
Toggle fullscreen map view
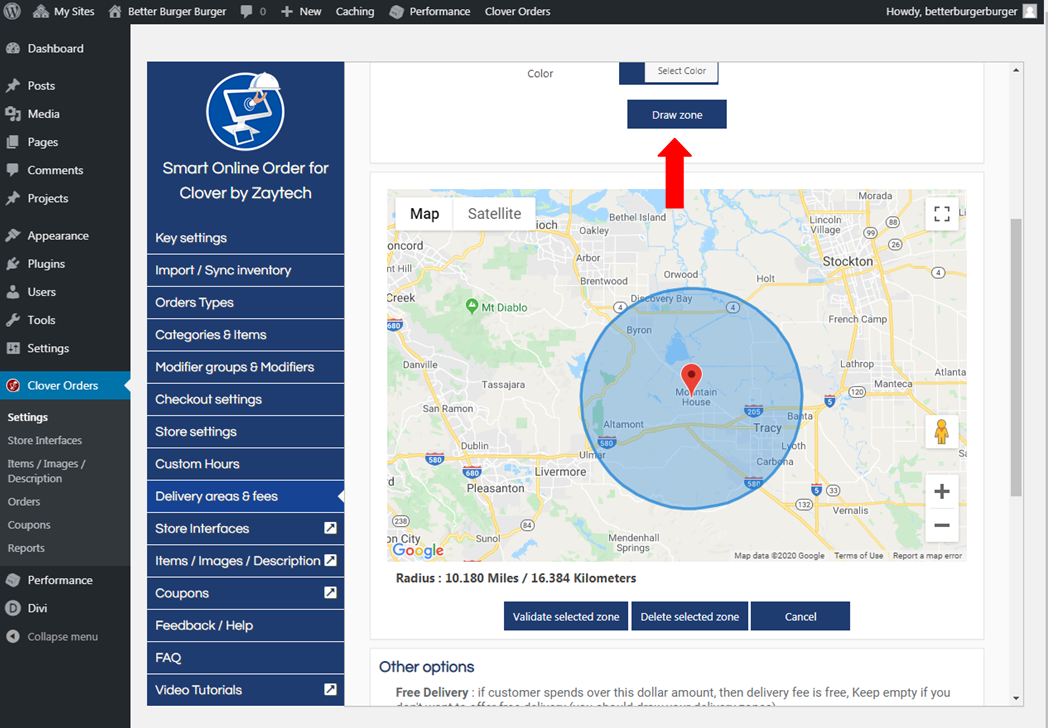[x=942, y=214]
